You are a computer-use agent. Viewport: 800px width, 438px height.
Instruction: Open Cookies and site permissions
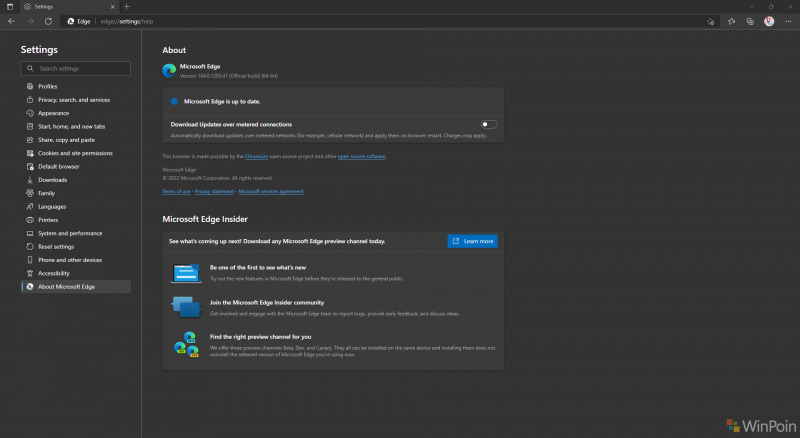(x=76, y=153)
